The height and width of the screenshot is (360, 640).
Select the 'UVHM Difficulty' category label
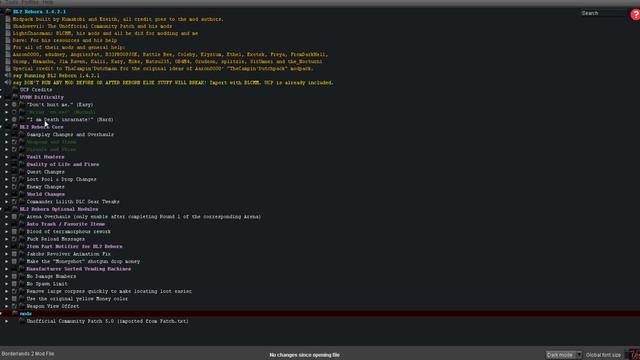[42, 97]
